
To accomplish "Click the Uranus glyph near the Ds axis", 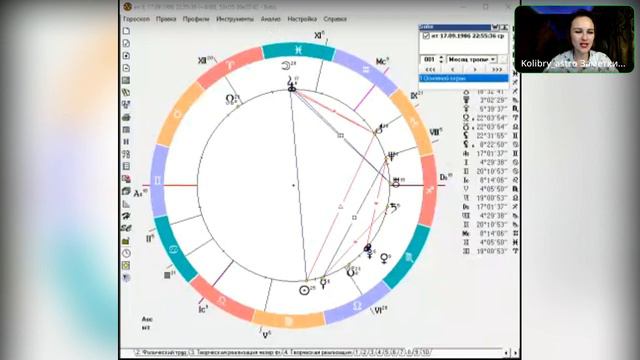I will click(396, 183).
